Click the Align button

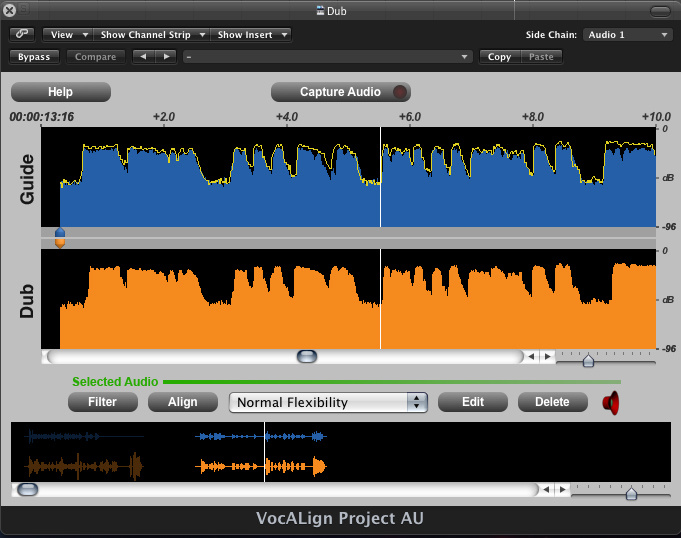pos(182,402)
